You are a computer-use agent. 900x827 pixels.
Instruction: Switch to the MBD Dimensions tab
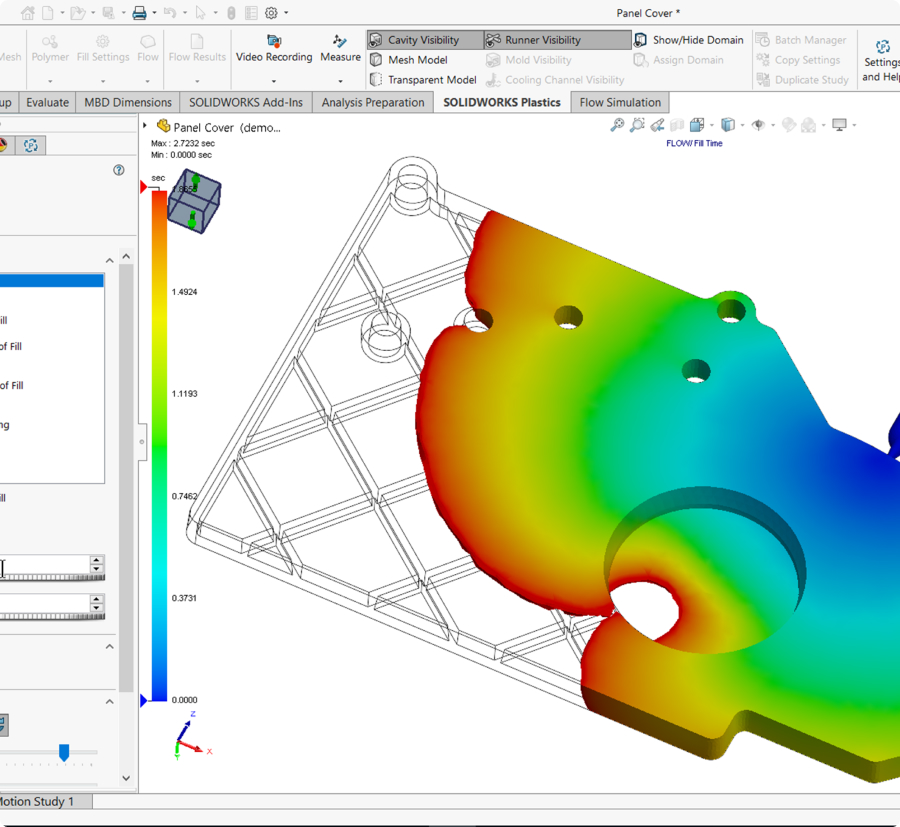tap(128, 102)
